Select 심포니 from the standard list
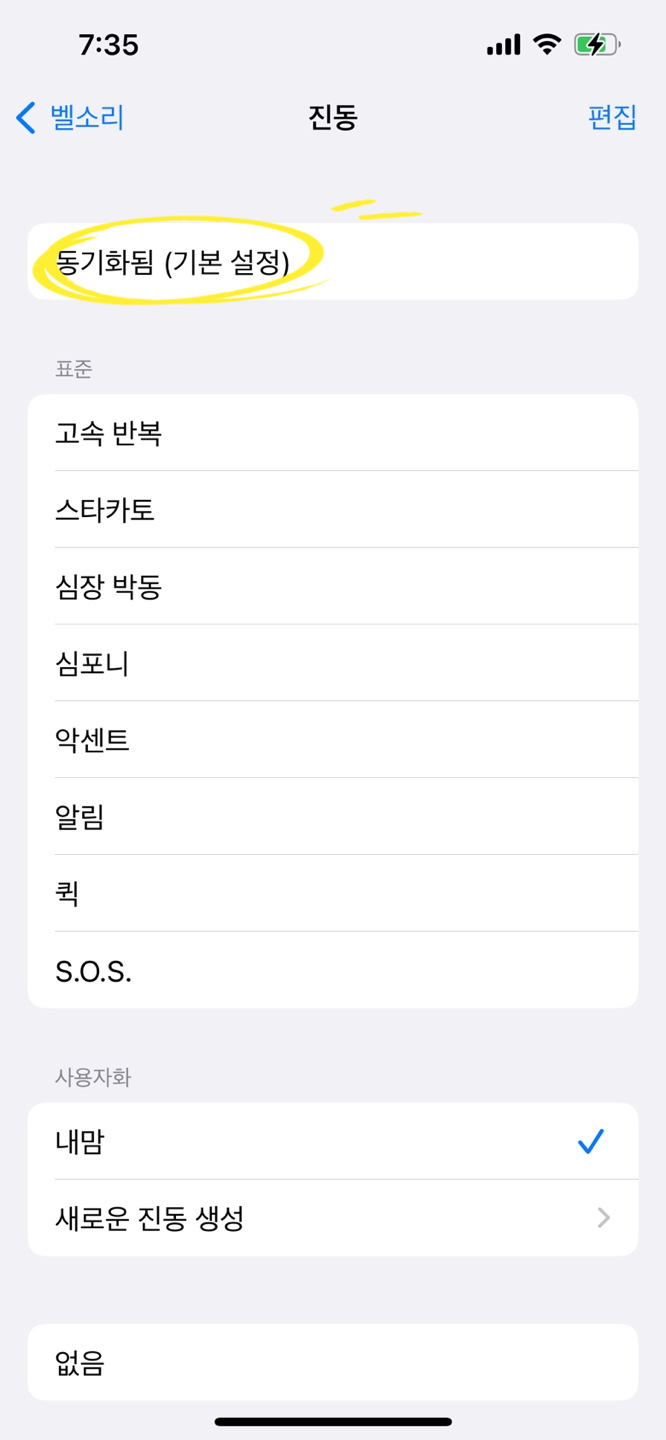Viewport: 666px width, 1440px height. pos(333,664)
